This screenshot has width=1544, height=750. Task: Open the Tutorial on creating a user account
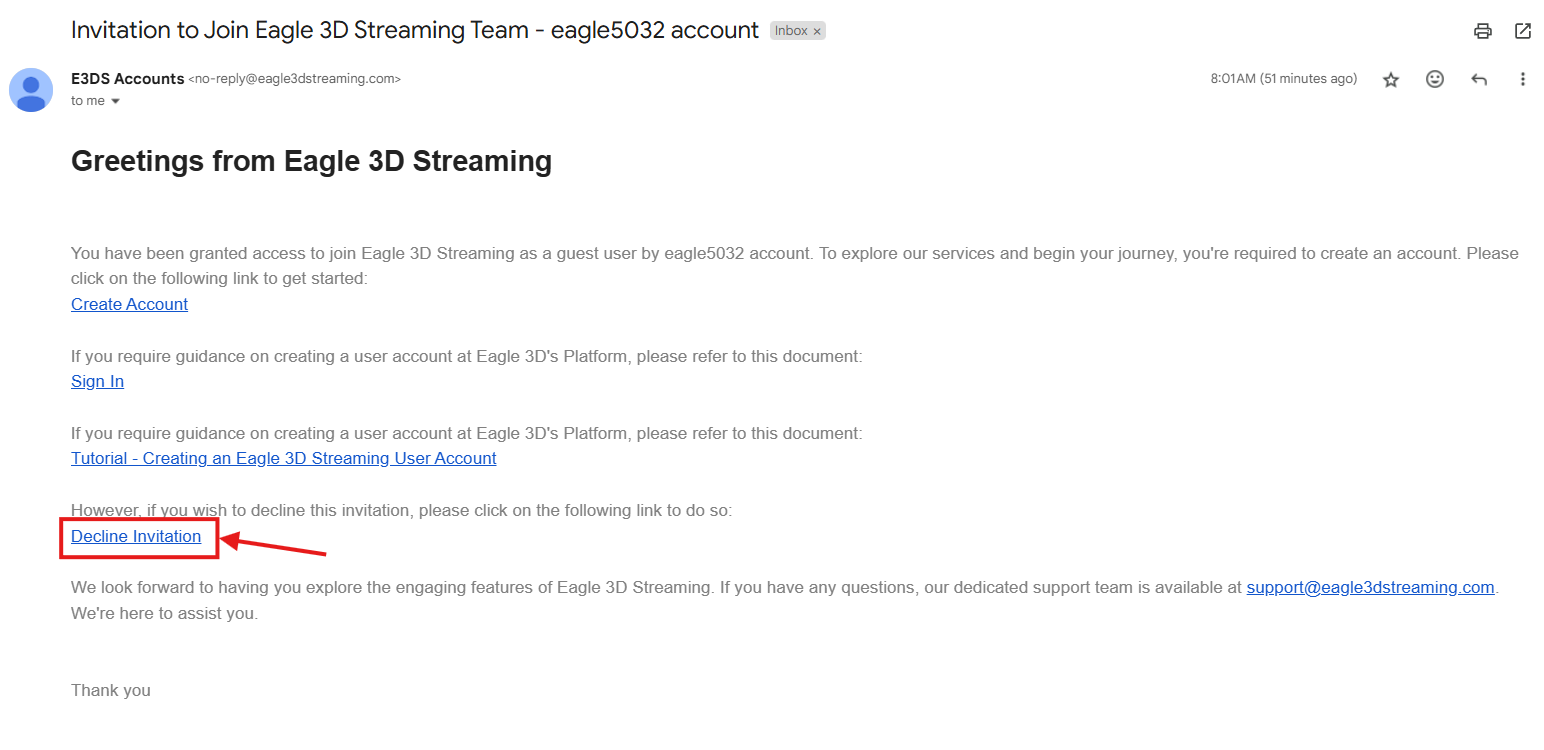coord(283,458)
